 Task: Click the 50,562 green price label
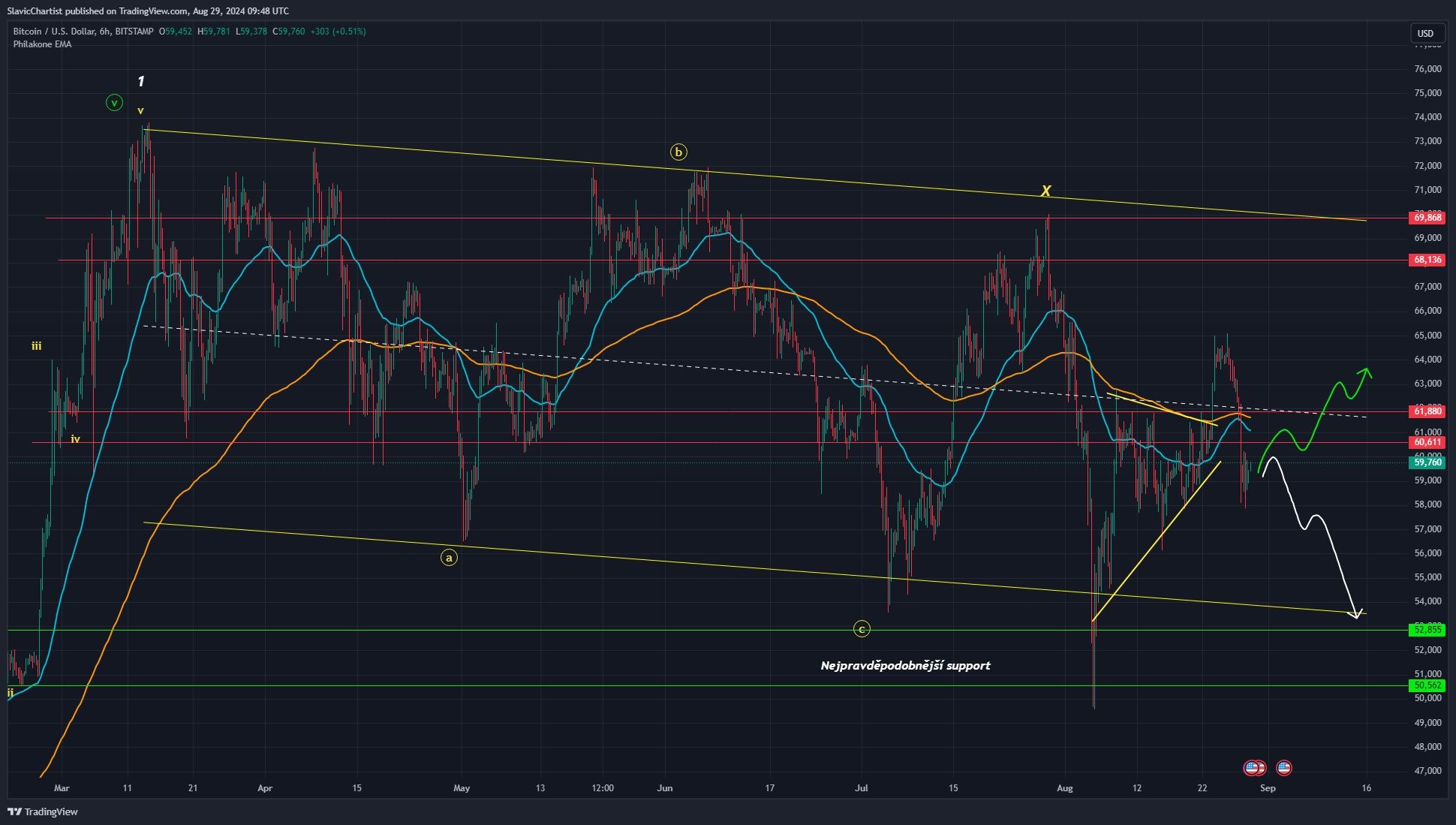(x=1427, y=685)
